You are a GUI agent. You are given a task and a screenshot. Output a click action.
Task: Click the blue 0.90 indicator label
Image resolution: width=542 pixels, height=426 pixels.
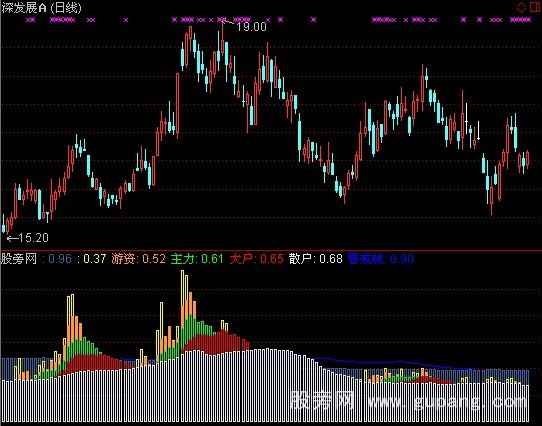tap(381, 259)
